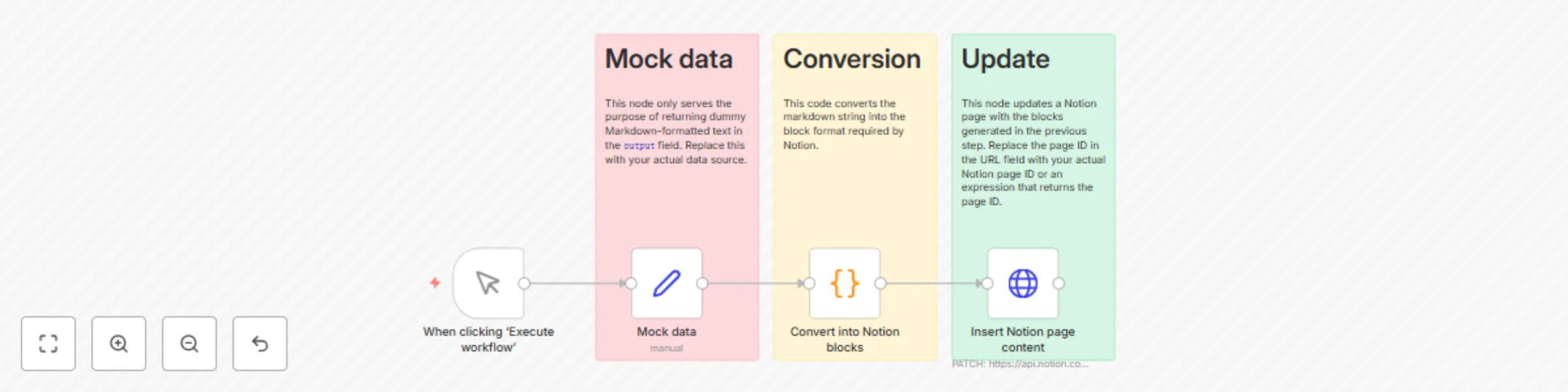The width and height of the screenshot is (1568, 392).
Task: Click the zoom-to-fit canvas icon
Action: [48, 344]
